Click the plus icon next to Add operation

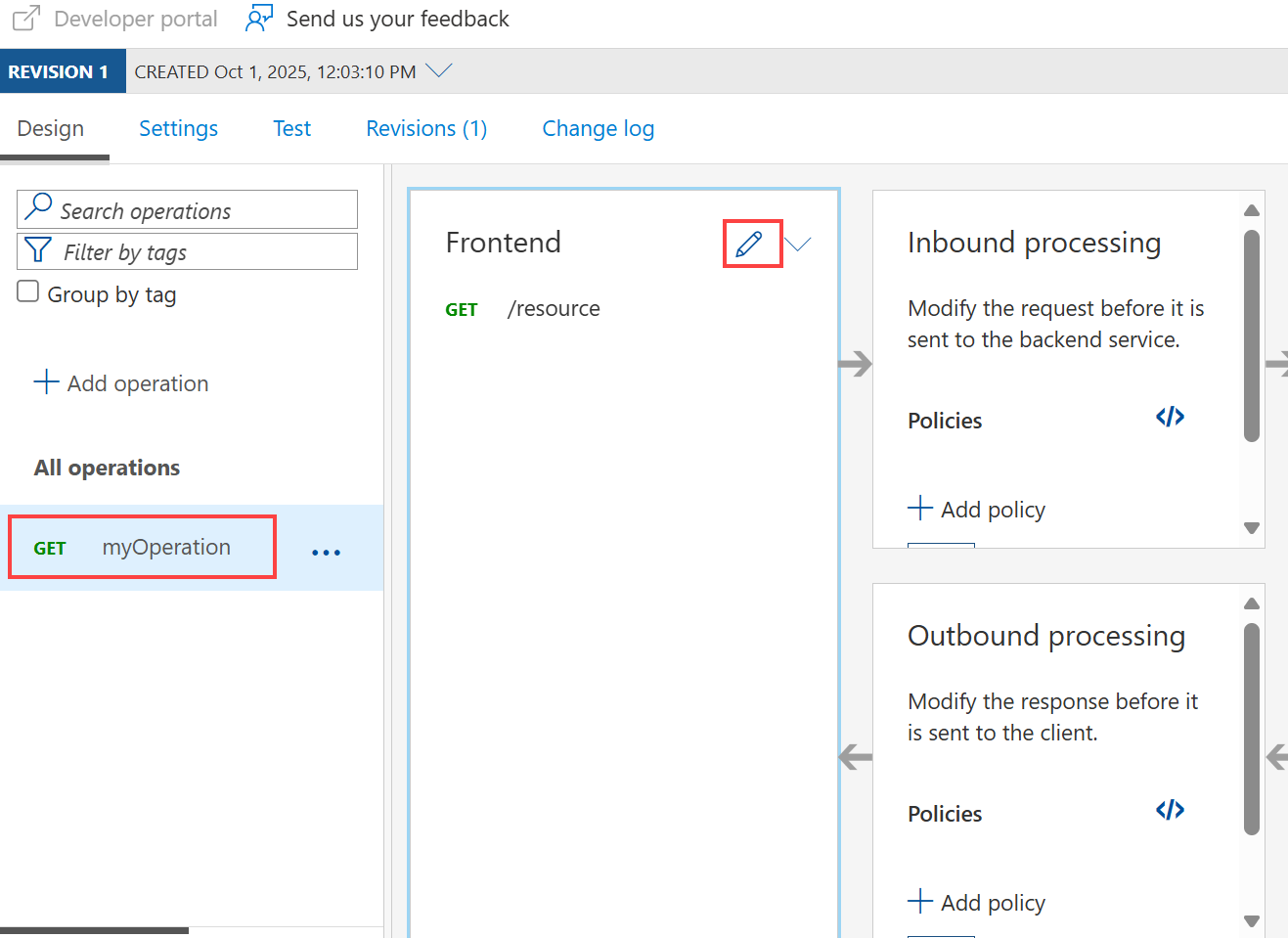click(x=46, y=382)
